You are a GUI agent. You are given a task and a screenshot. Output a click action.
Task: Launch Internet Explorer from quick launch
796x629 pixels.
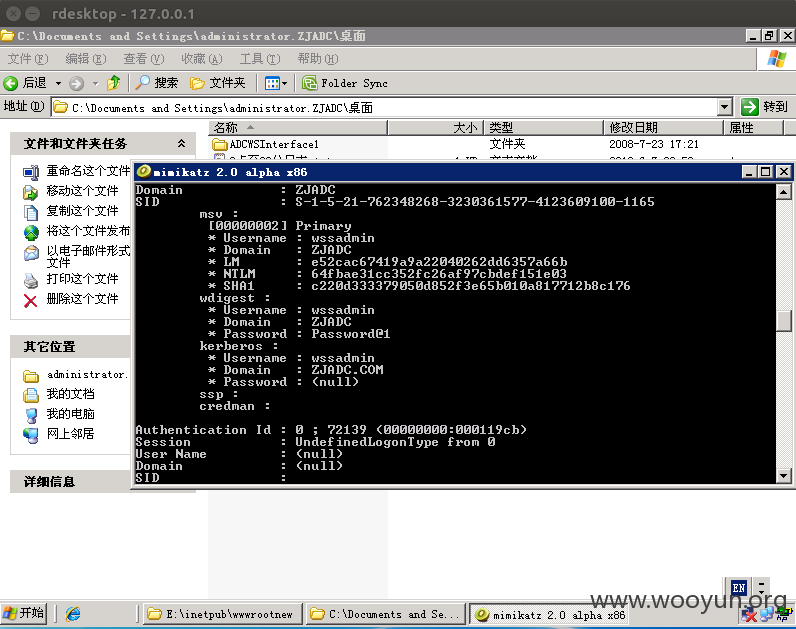73,614
